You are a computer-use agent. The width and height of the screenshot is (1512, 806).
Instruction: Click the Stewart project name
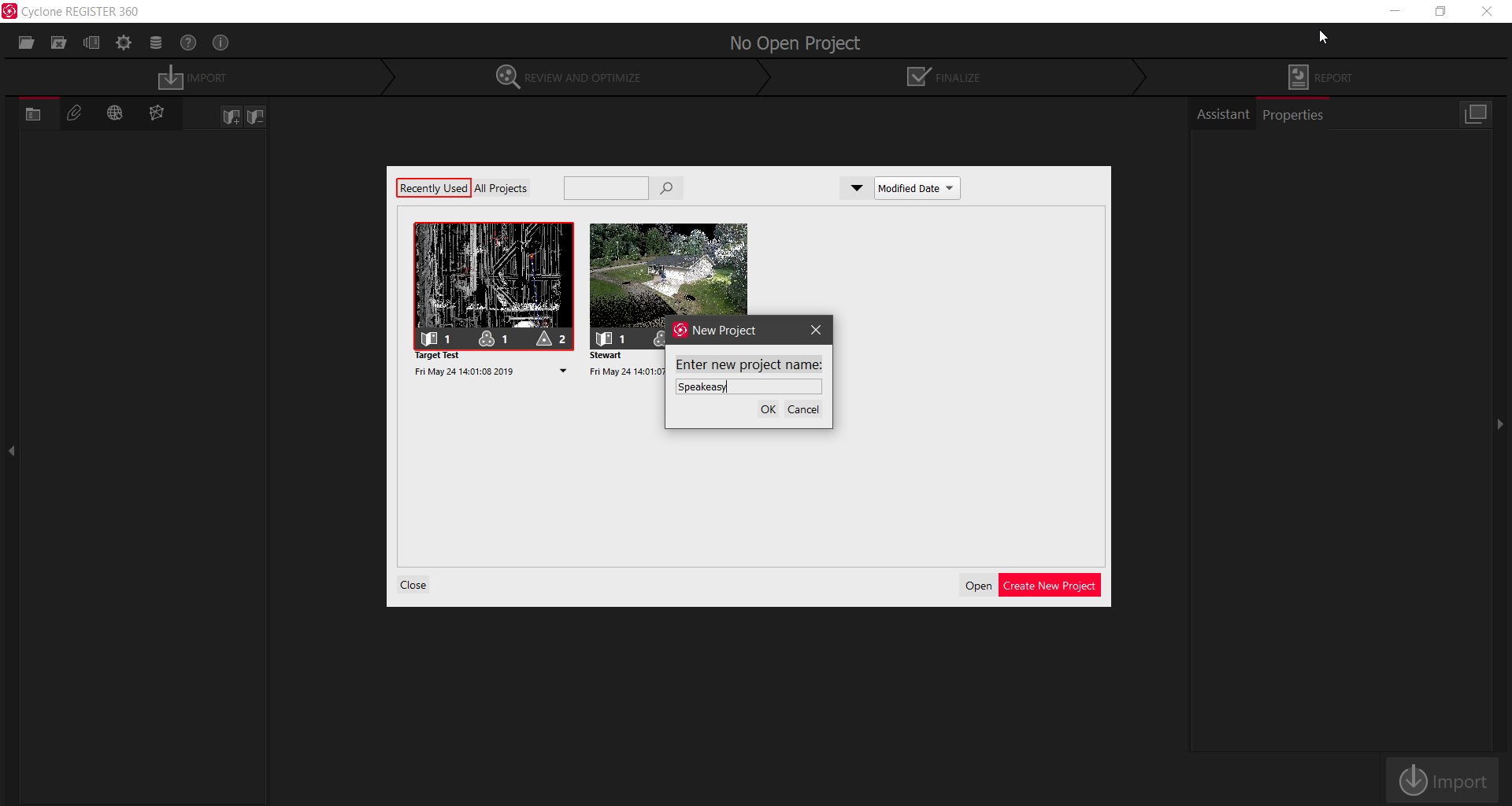coord(606,355)
